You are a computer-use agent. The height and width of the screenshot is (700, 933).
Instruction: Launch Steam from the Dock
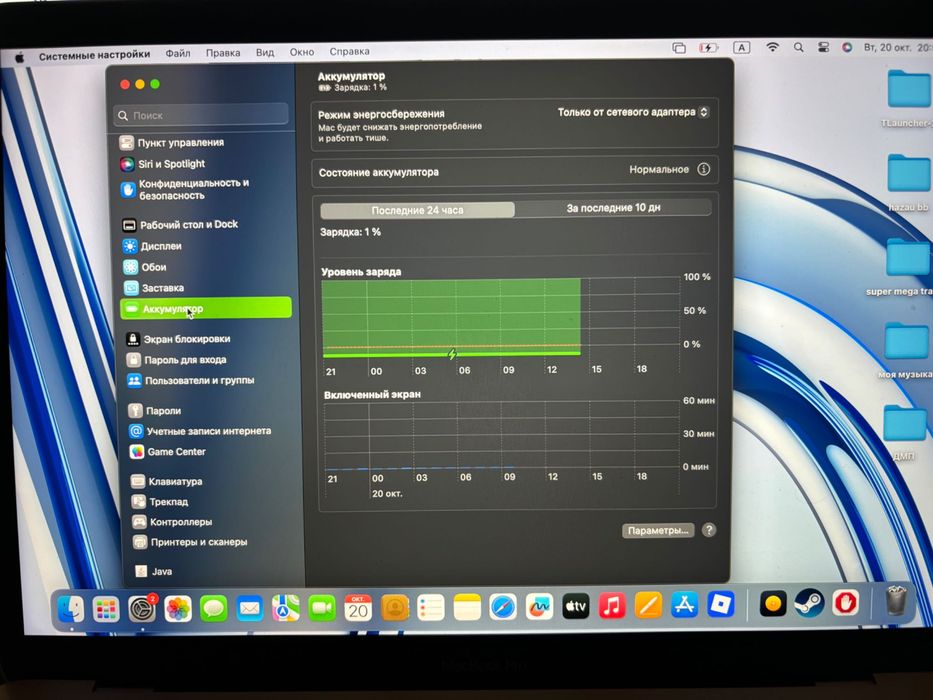809,604
